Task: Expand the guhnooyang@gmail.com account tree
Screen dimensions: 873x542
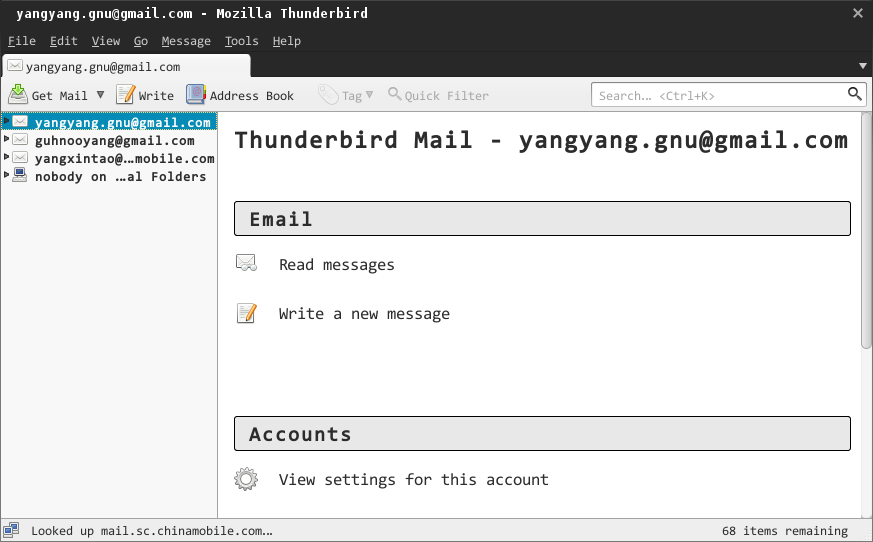Action: pos(6,138)
